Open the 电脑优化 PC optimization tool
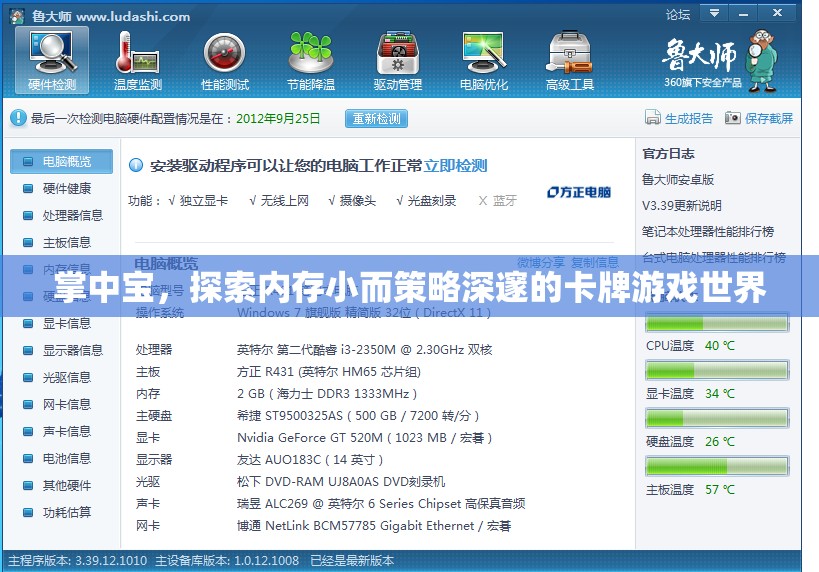The width and height of the screenshot is (819, 572). 484,61
